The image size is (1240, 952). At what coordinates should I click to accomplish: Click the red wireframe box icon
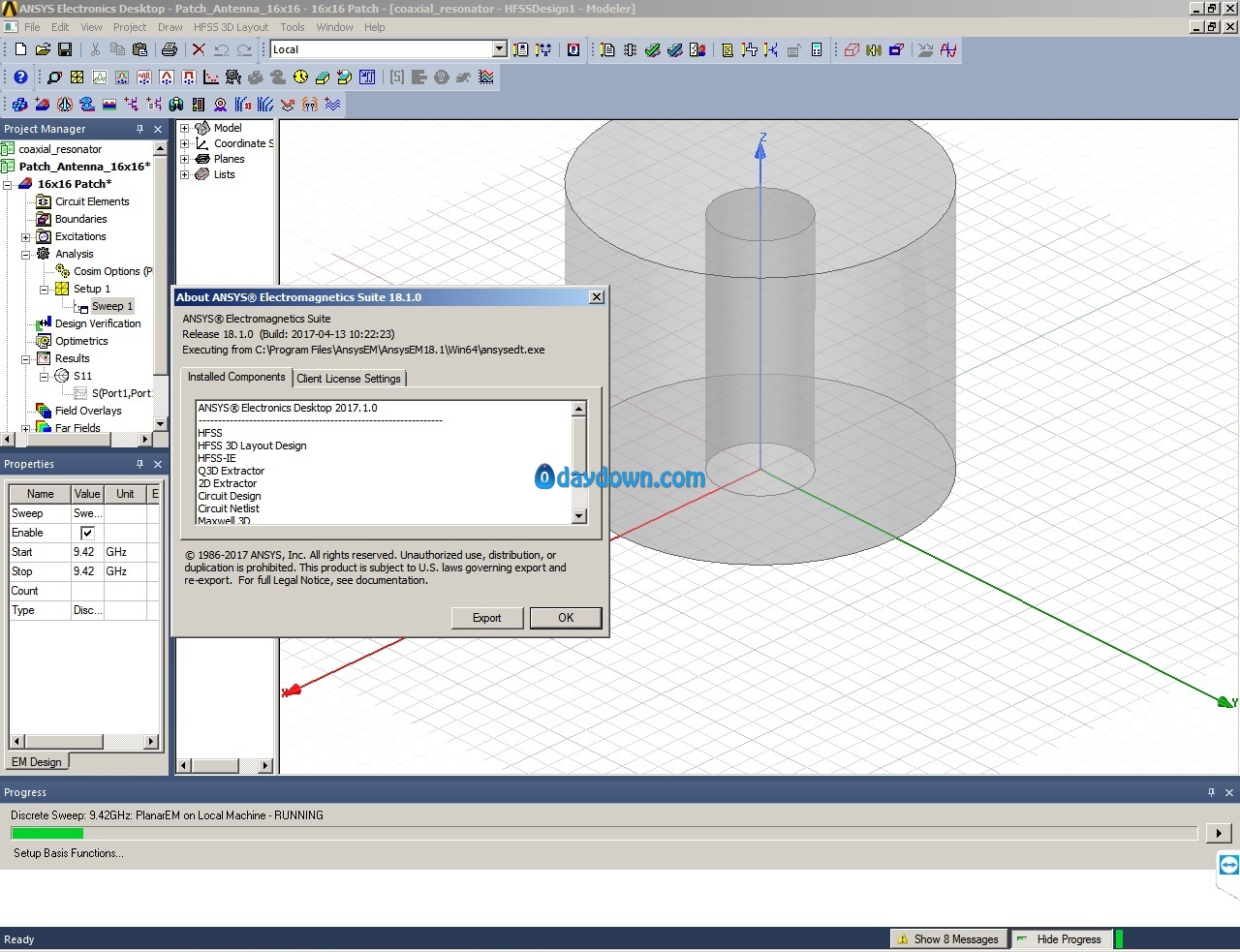click(852, 49)
